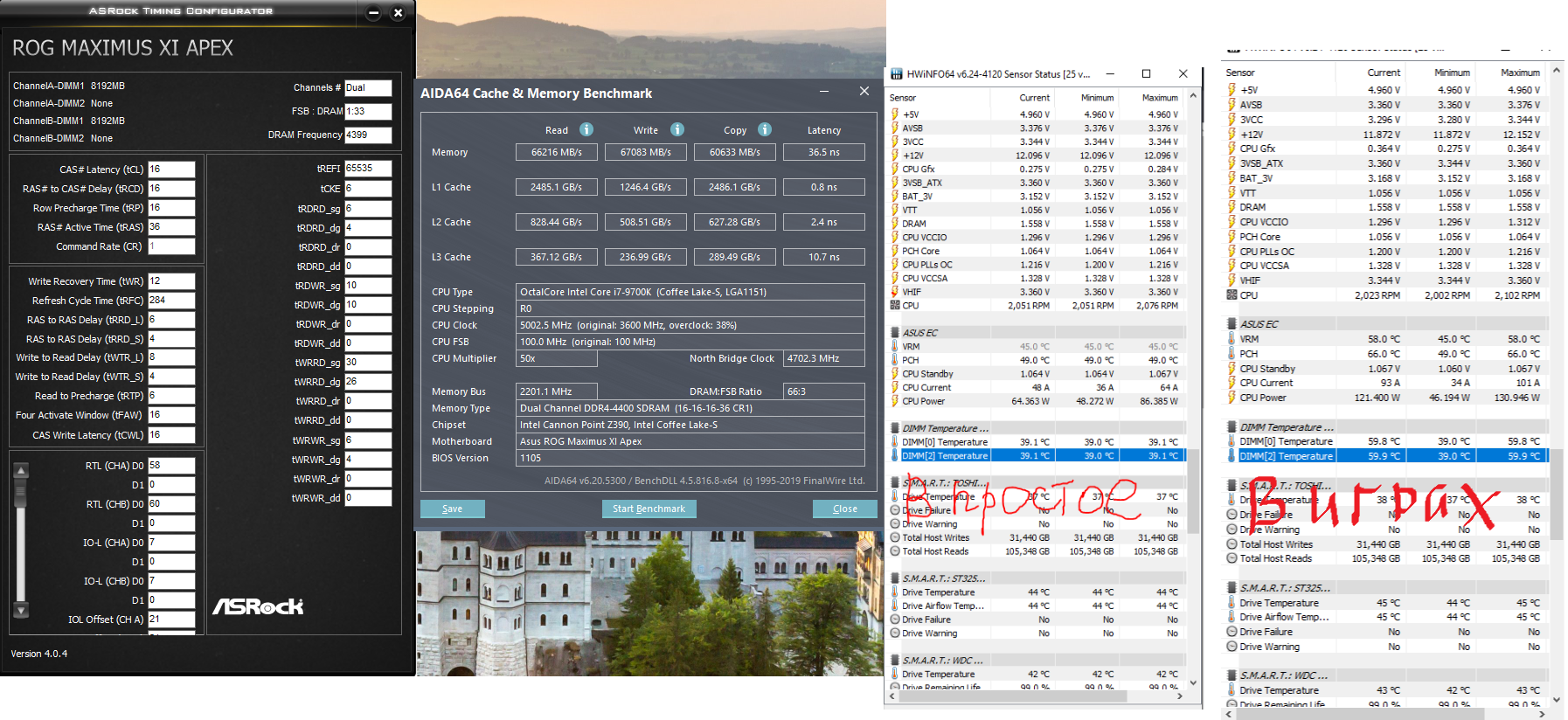Viewport: 1568px width, 720px height.
Task: Click thermometer icon beside DIMM[0] Temperature 59.8 °C
Action: (1232, 441)
